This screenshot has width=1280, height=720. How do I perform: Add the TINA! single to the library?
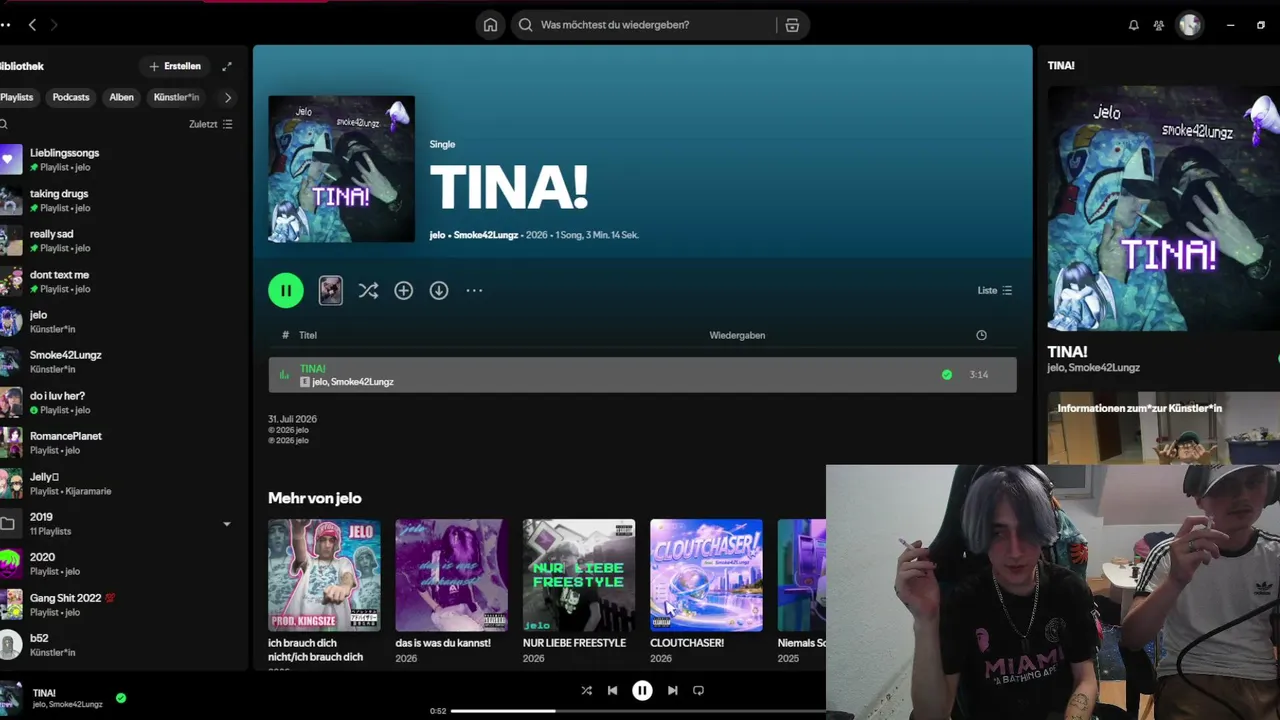(x=404, y=290)
